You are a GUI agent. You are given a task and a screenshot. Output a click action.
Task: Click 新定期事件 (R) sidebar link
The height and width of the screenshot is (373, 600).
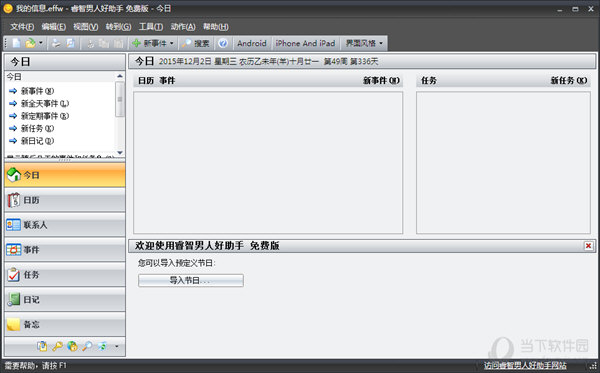pos(45,116)
